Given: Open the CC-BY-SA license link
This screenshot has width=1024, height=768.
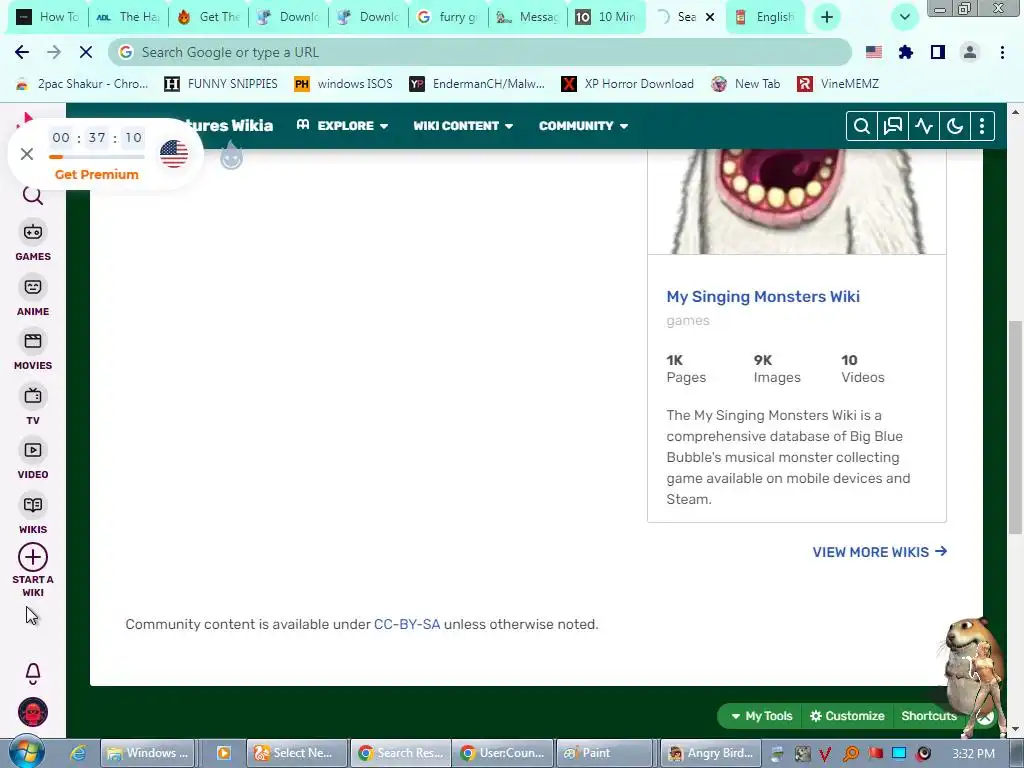Looking at the screenshot, I should coord(407,624).
